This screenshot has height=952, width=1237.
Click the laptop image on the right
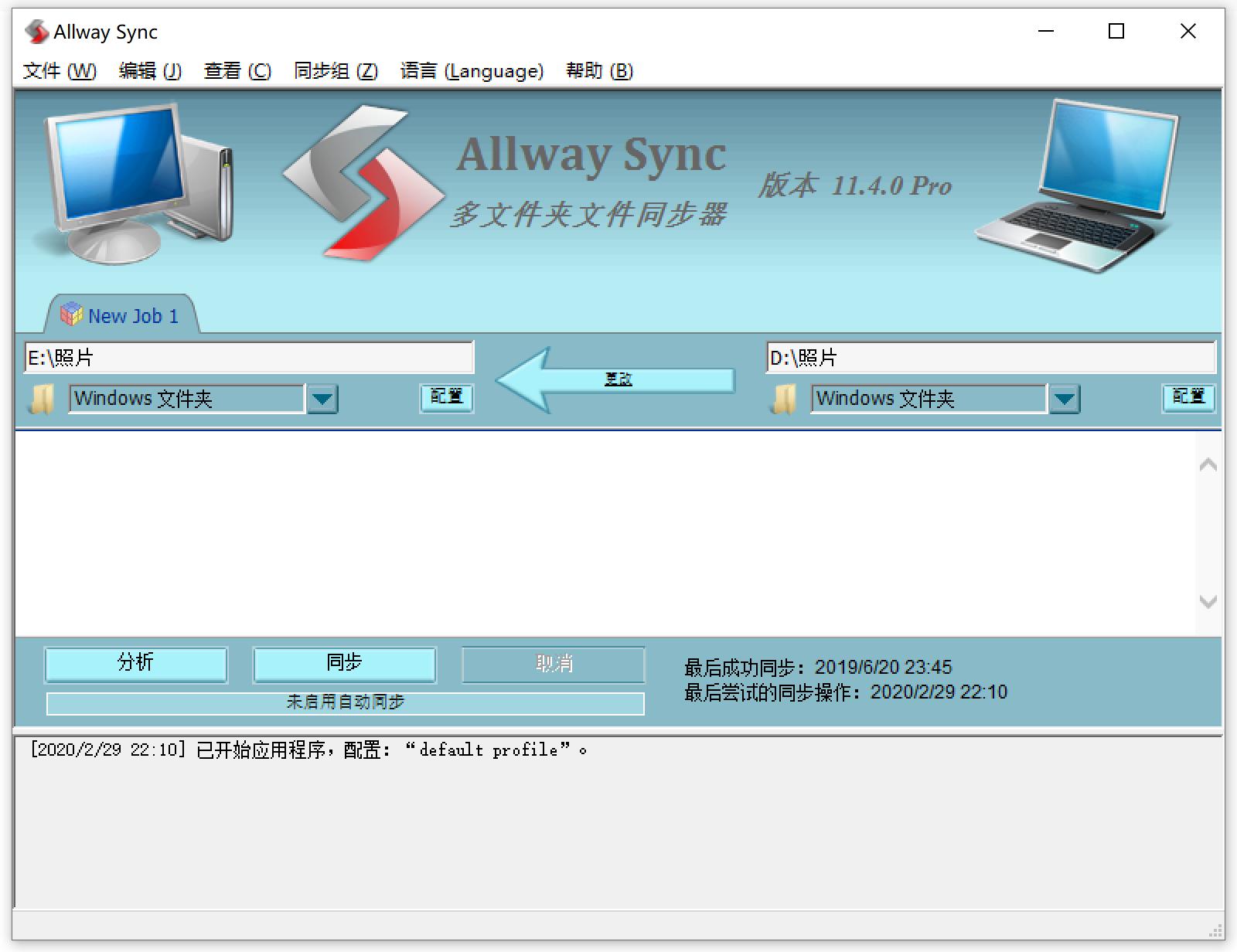click(1078, 185)
